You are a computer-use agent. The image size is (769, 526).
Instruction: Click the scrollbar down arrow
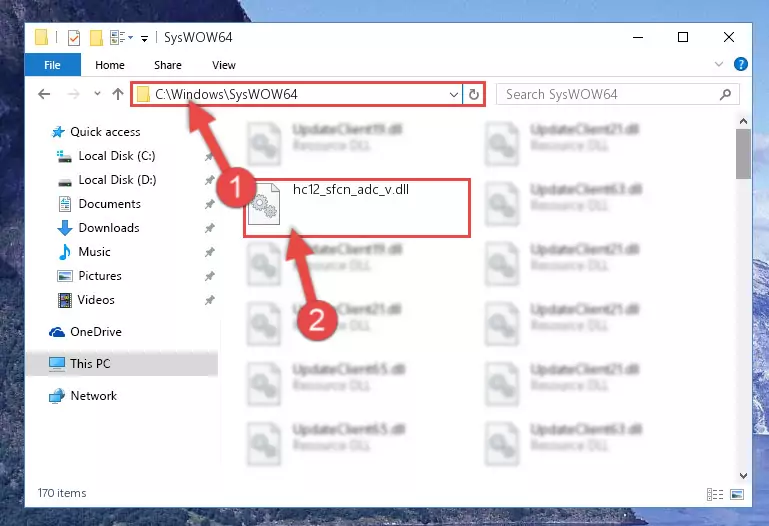[743, 476]
